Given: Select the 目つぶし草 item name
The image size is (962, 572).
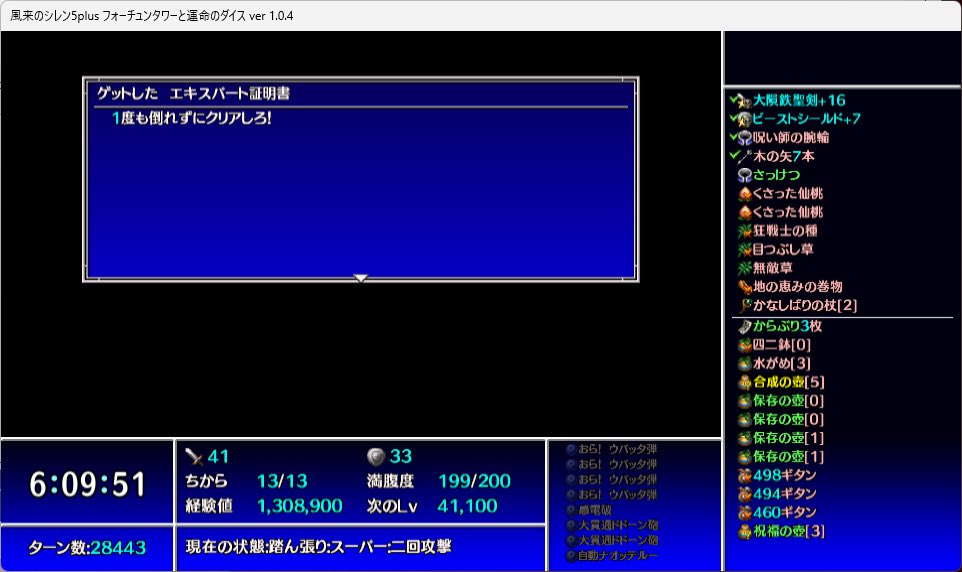Looking at the screenshot, I should 783,249.
